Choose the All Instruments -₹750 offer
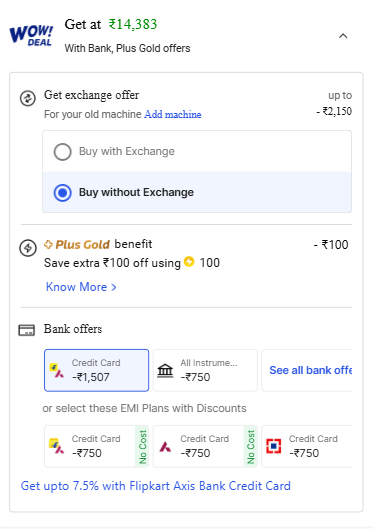The width and height of the screenshot is (373, 532). 205,370
